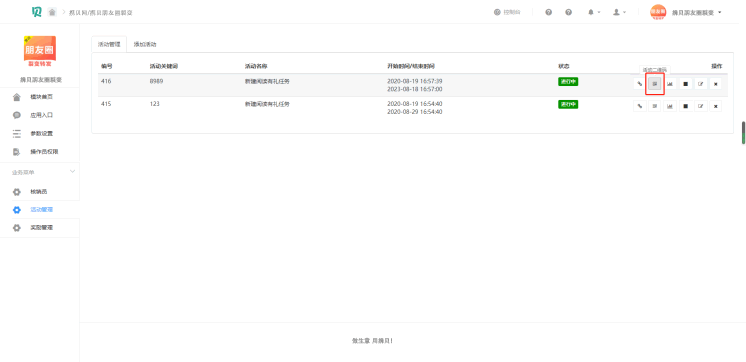Delete activity 415 with the X icon
The width and height of the screenshot is (746, 362).
coord(716,106)
